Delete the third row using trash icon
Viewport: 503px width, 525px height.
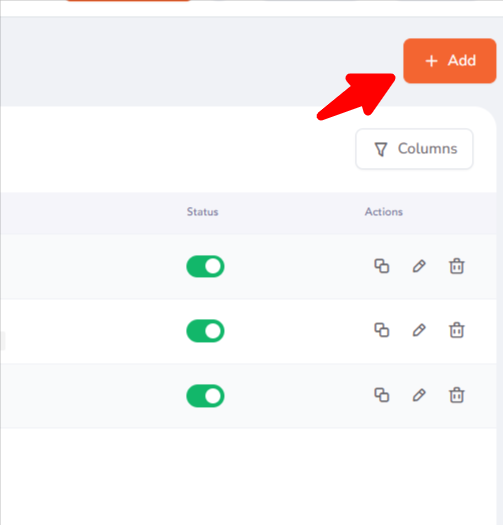(456, 395)
